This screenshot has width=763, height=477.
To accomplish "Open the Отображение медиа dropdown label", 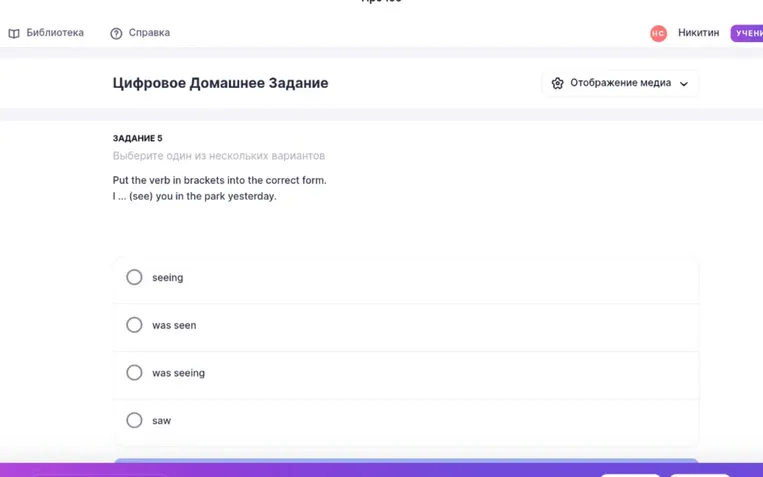I will (x=620, y=83).
